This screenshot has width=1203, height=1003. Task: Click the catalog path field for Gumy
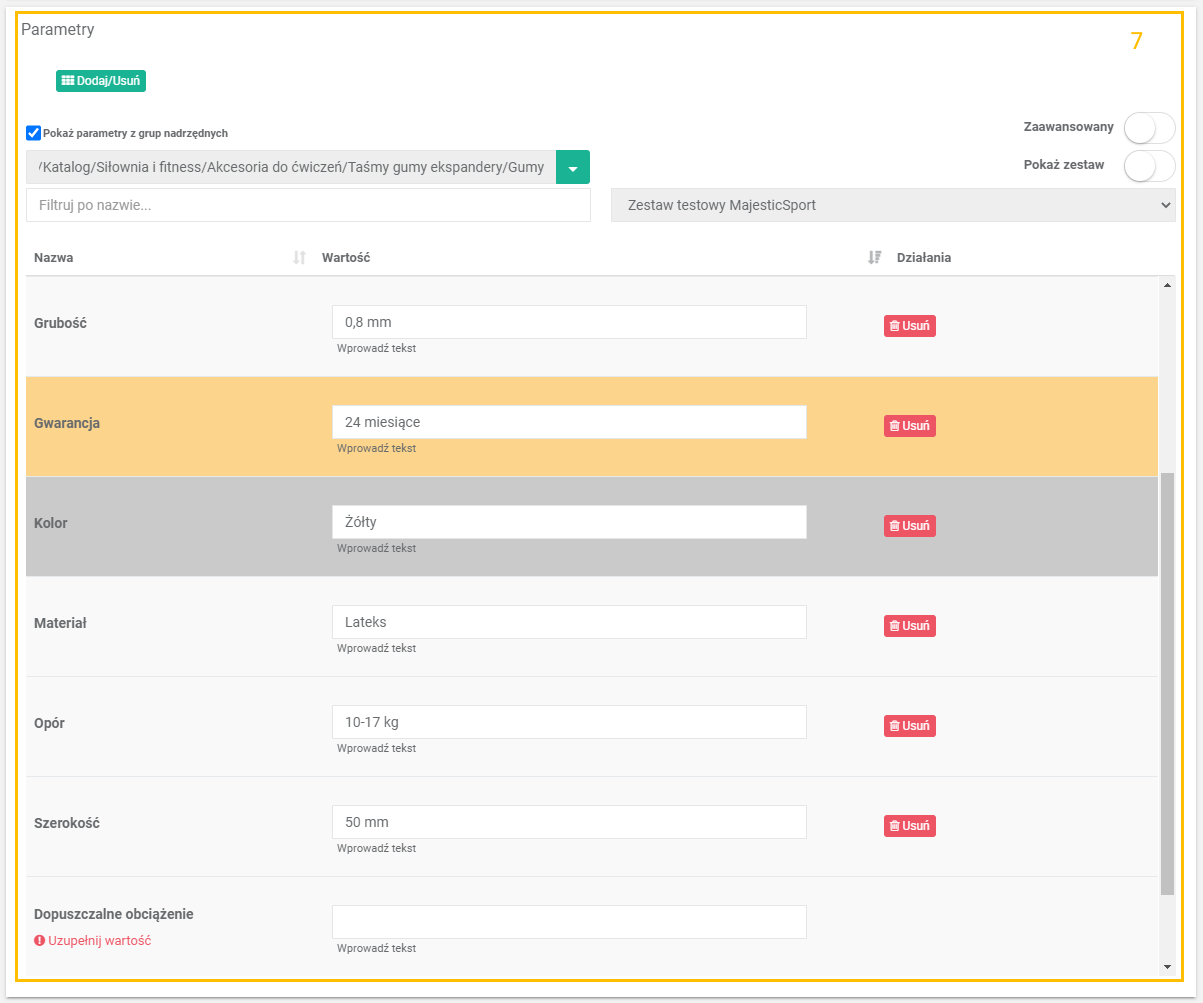coord(290,168)
